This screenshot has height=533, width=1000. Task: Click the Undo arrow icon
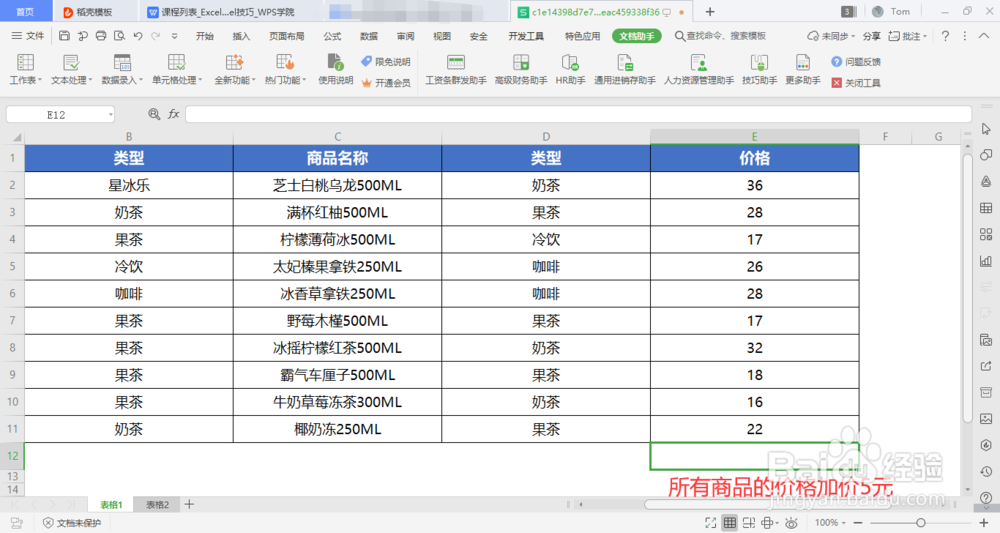[138, 36]
